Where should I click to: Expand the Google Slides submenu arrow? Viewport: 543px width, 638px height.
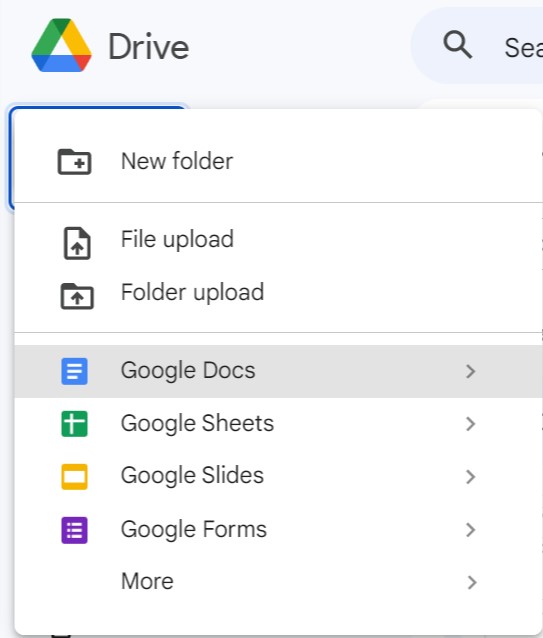pyautogui.click(x=471, y=477)
